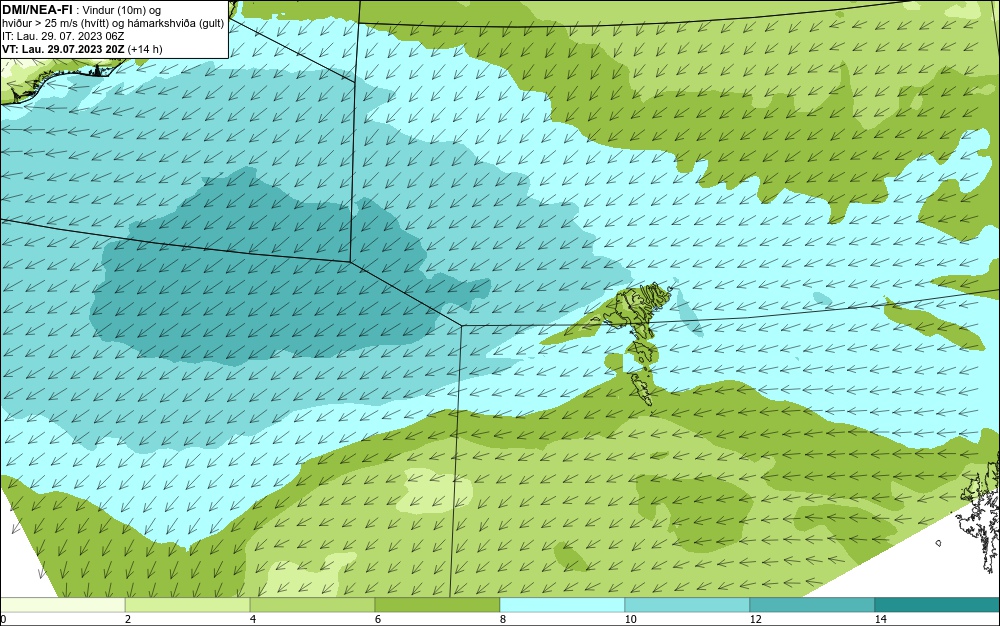Click the legend label "12"
This screenshot has width=1000, height=626.
click(x=756, y=619)
